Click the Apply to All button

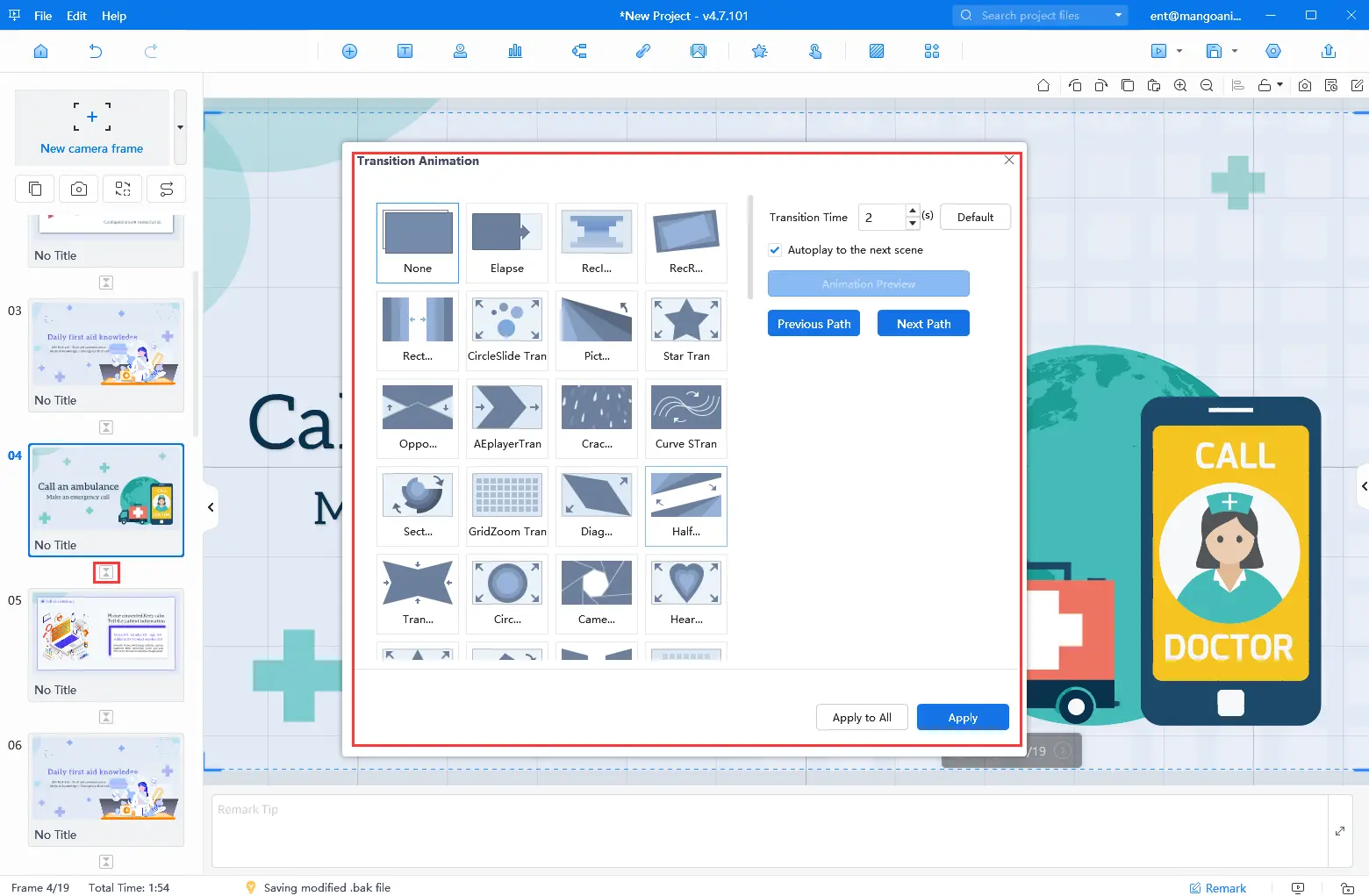(x=862, y=717)
